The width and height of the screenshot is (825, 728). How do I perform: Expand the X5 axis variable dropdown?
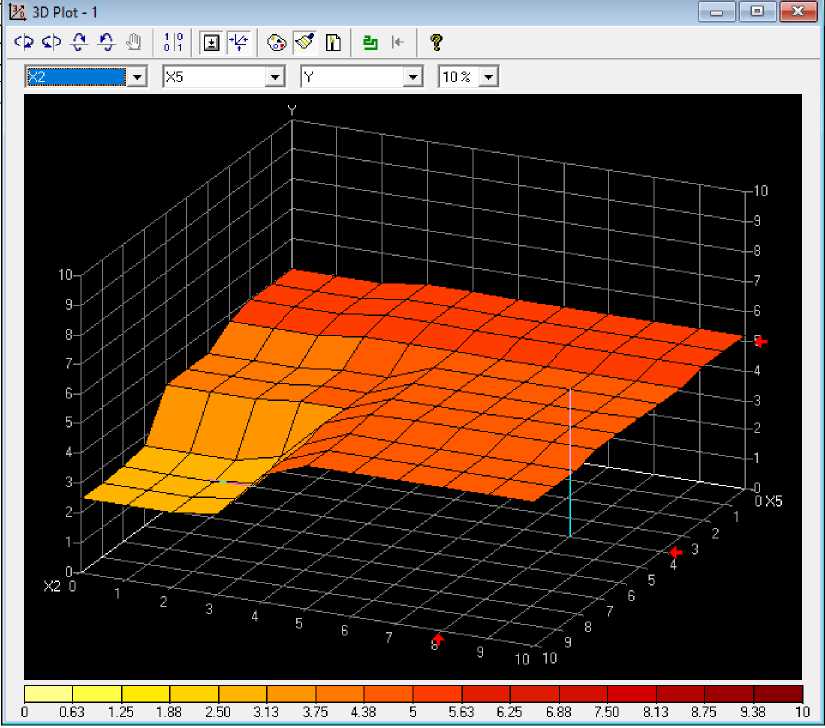click(275, 78)
